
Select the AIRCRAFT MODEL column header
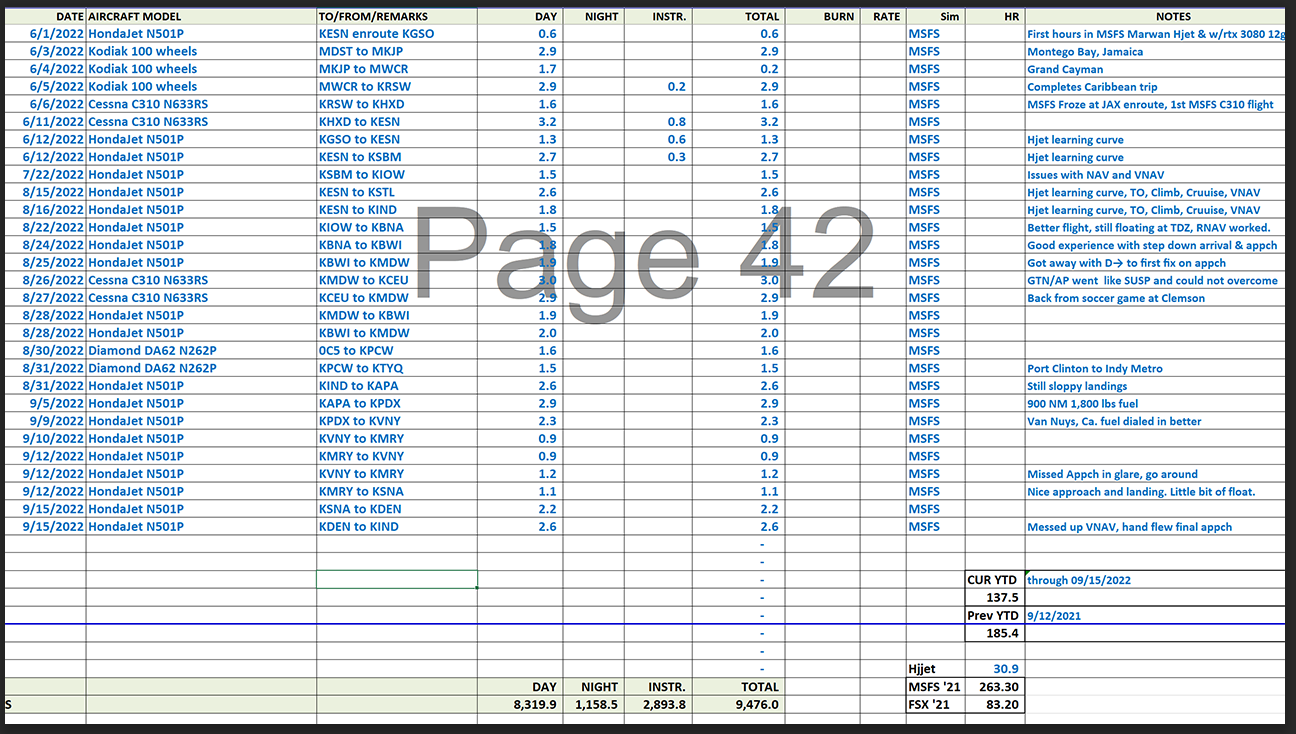[x=201, y=16]
